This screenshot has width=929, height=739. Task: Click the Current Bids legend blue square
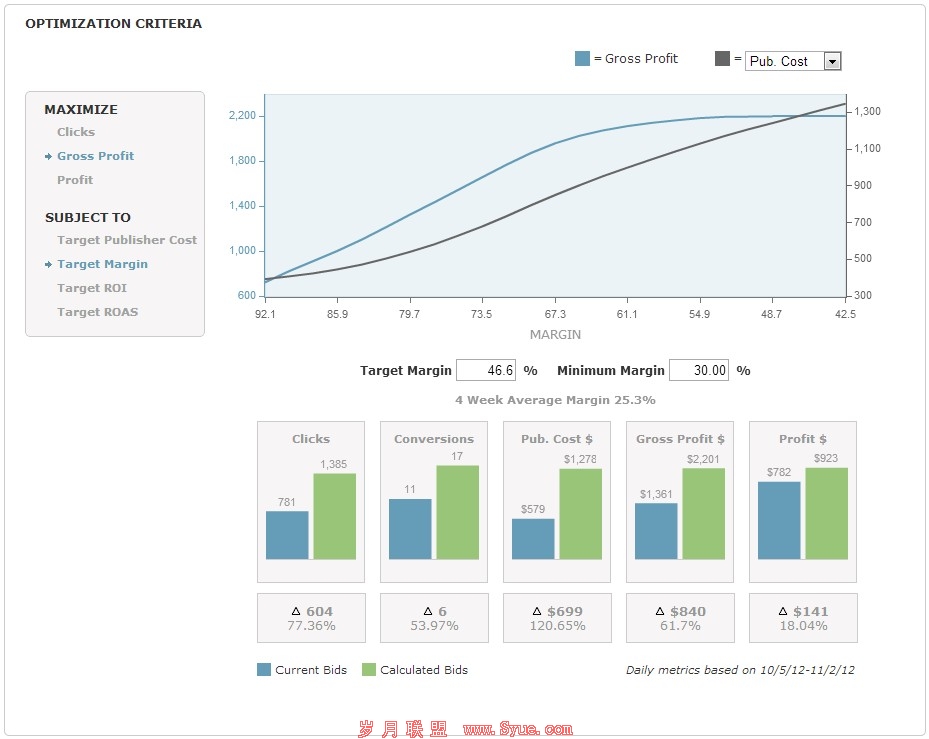[x=264, y=670]
